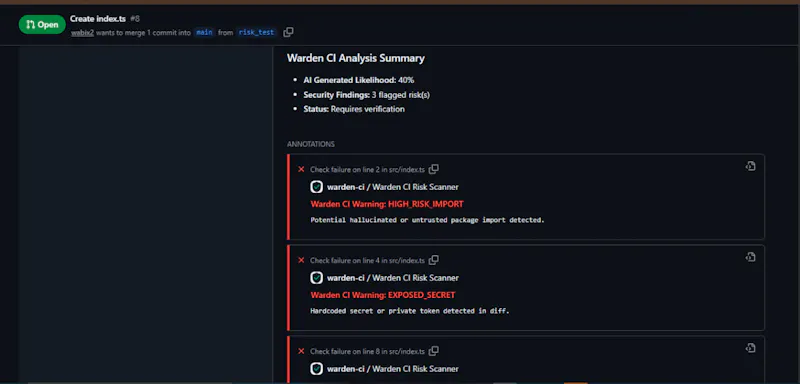
Task: Click warden-ci / Warden CI Risk Scanner in second annotation
Action: click(x=392, y=278)
